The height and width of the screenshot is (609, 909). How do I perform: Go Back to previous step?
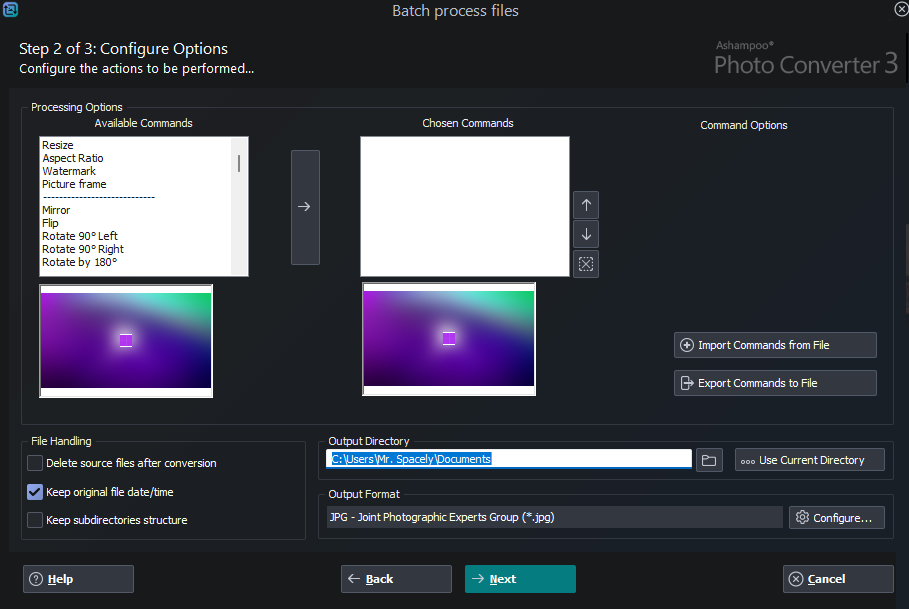click(396, 579)
